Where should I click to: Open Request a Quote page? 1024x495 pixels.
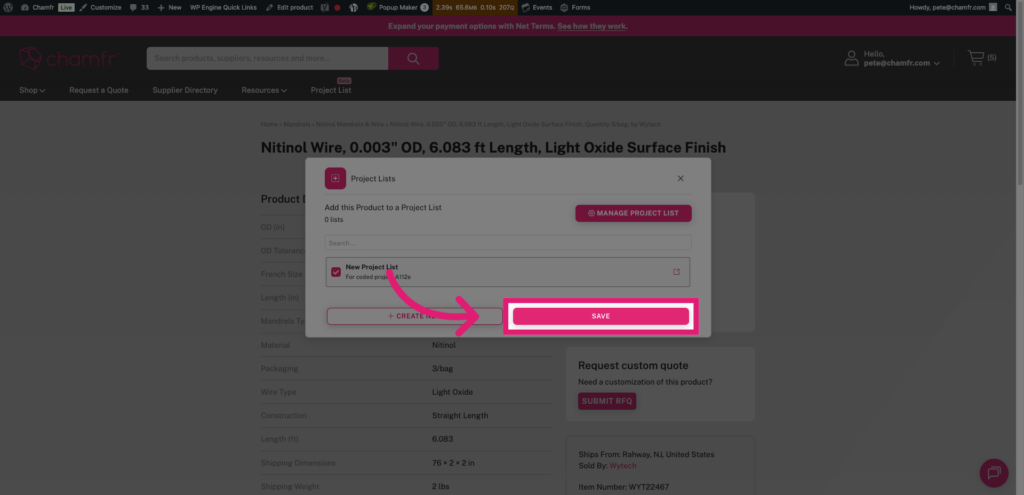pos(99,90)
